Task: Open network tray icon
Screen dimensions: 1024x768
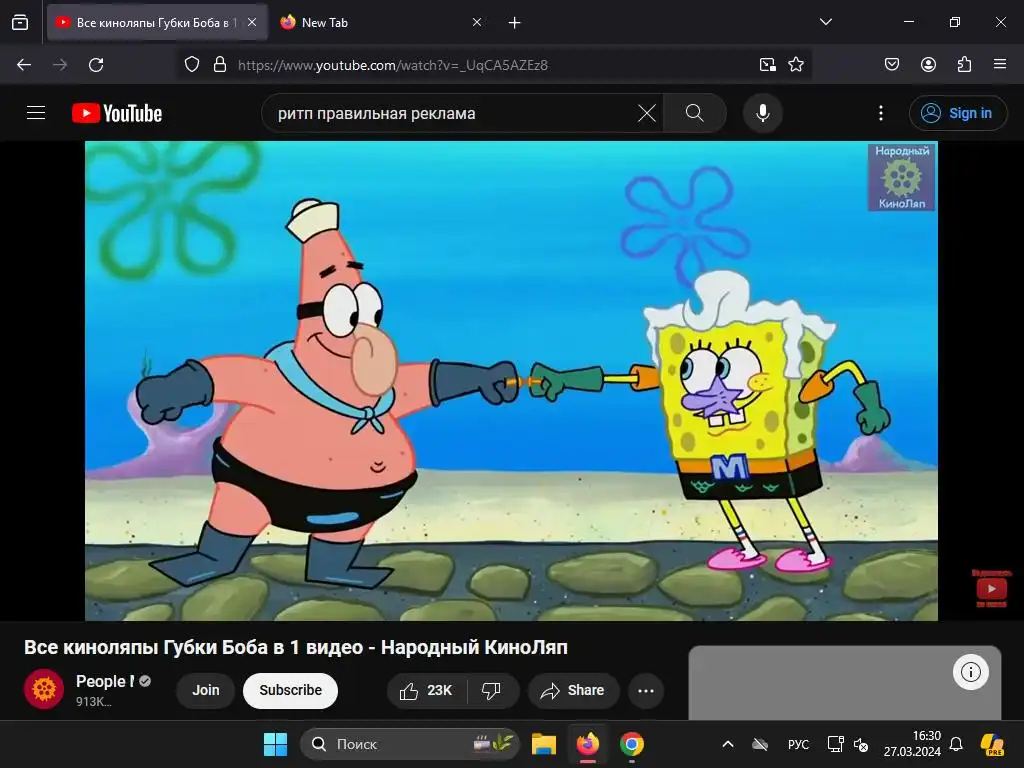Action: click(835, 744)
